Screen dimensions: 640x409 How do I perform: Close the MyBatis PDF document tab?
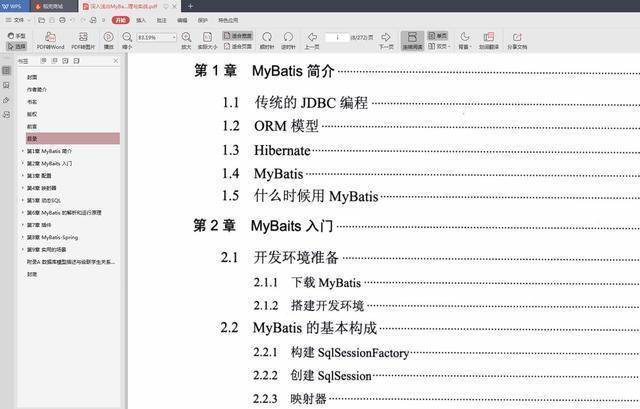pyautogui.click(x=175, y=7)
